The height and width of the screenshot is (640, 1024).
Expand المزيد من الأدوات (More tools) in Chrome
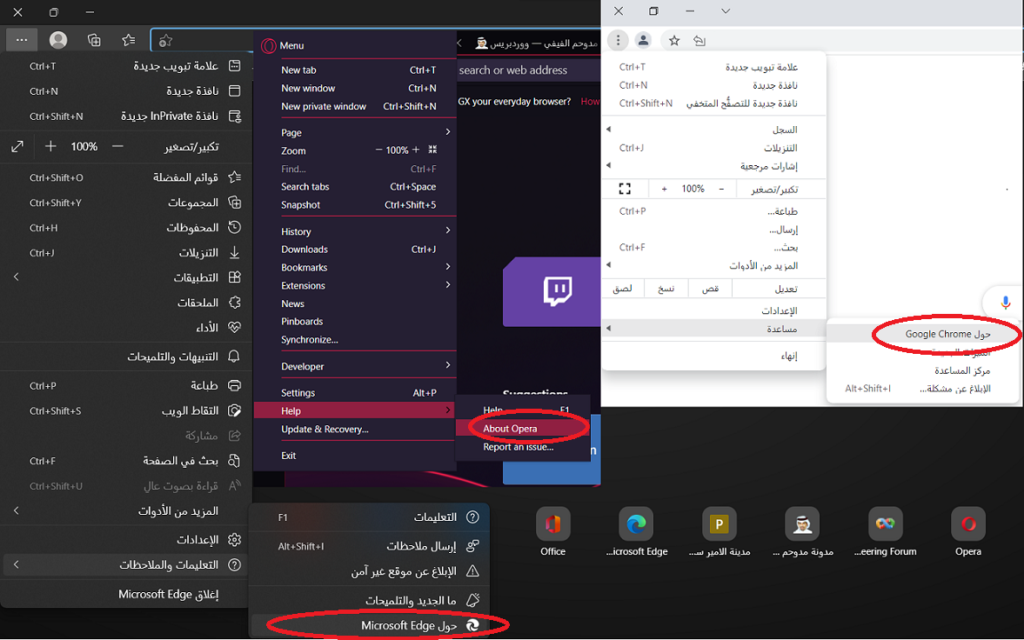pos(714,266)
